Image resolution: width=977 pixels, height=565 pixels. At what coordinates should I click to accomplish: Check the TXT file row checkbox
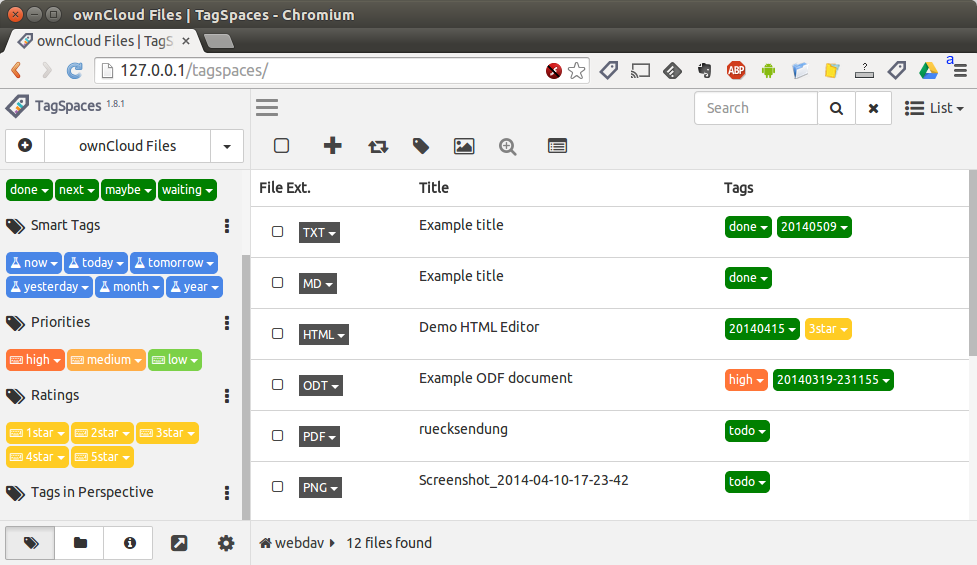click(x=277, y=232)
